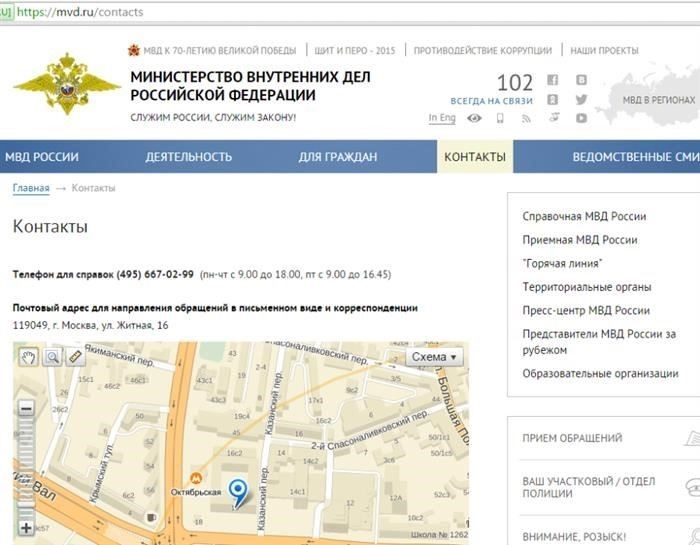Open the YouTube channel icon

[581, 118]
